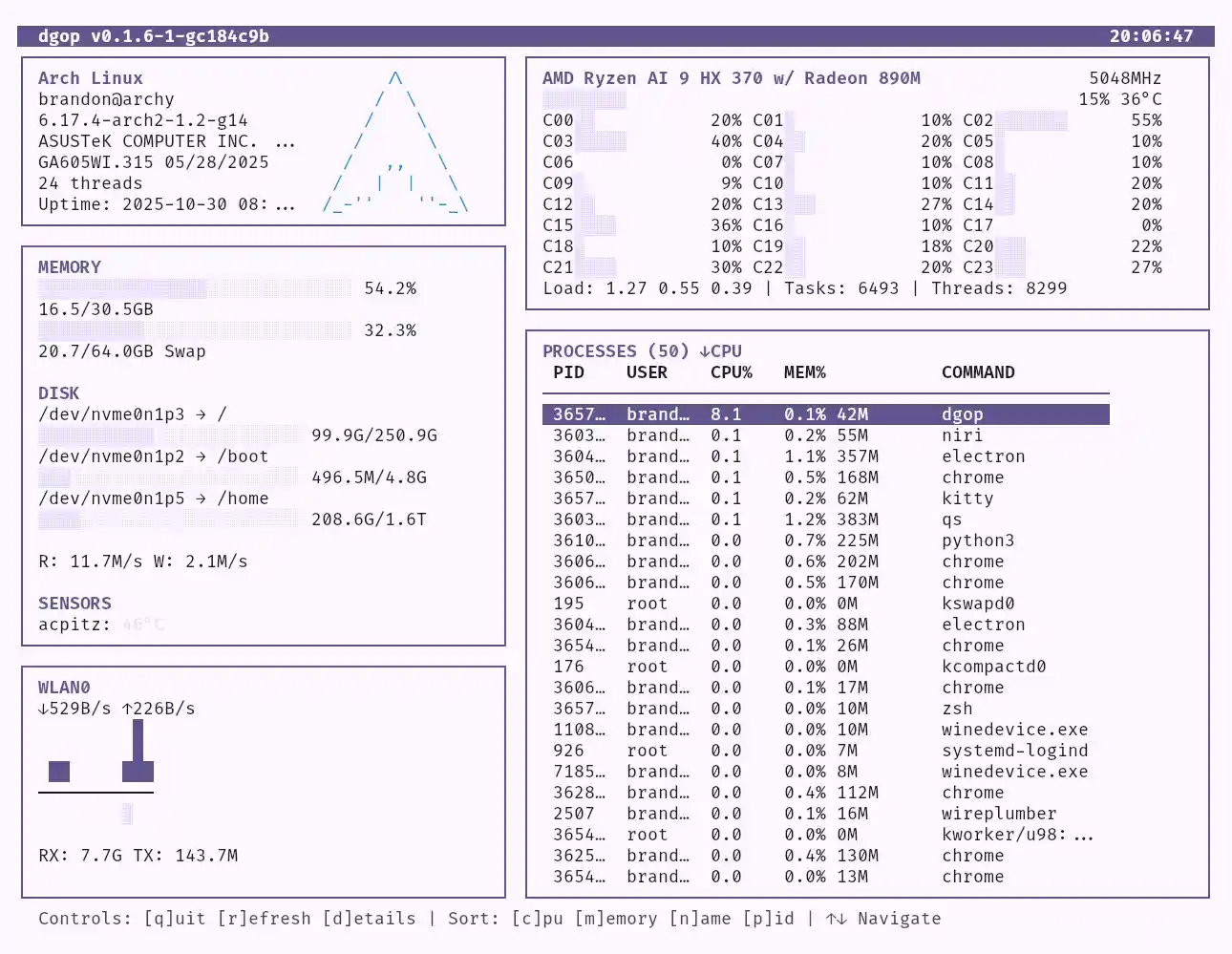The image size is (1232, 954).
Task: Click the sort arrow before CPU in the Processes title
Action: [705, 351]
